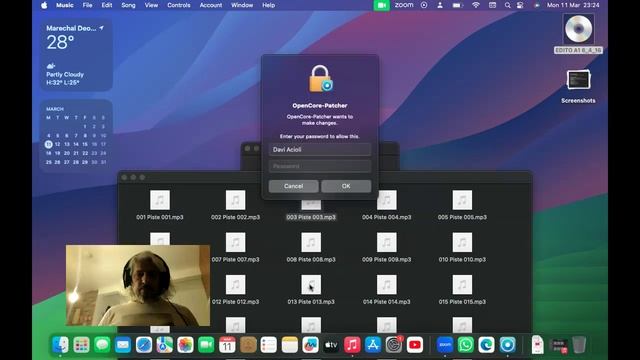Open Mail app in the dock
Image resolution: width=640 pixels, height=360 pixels.
[x=123, y=345]
